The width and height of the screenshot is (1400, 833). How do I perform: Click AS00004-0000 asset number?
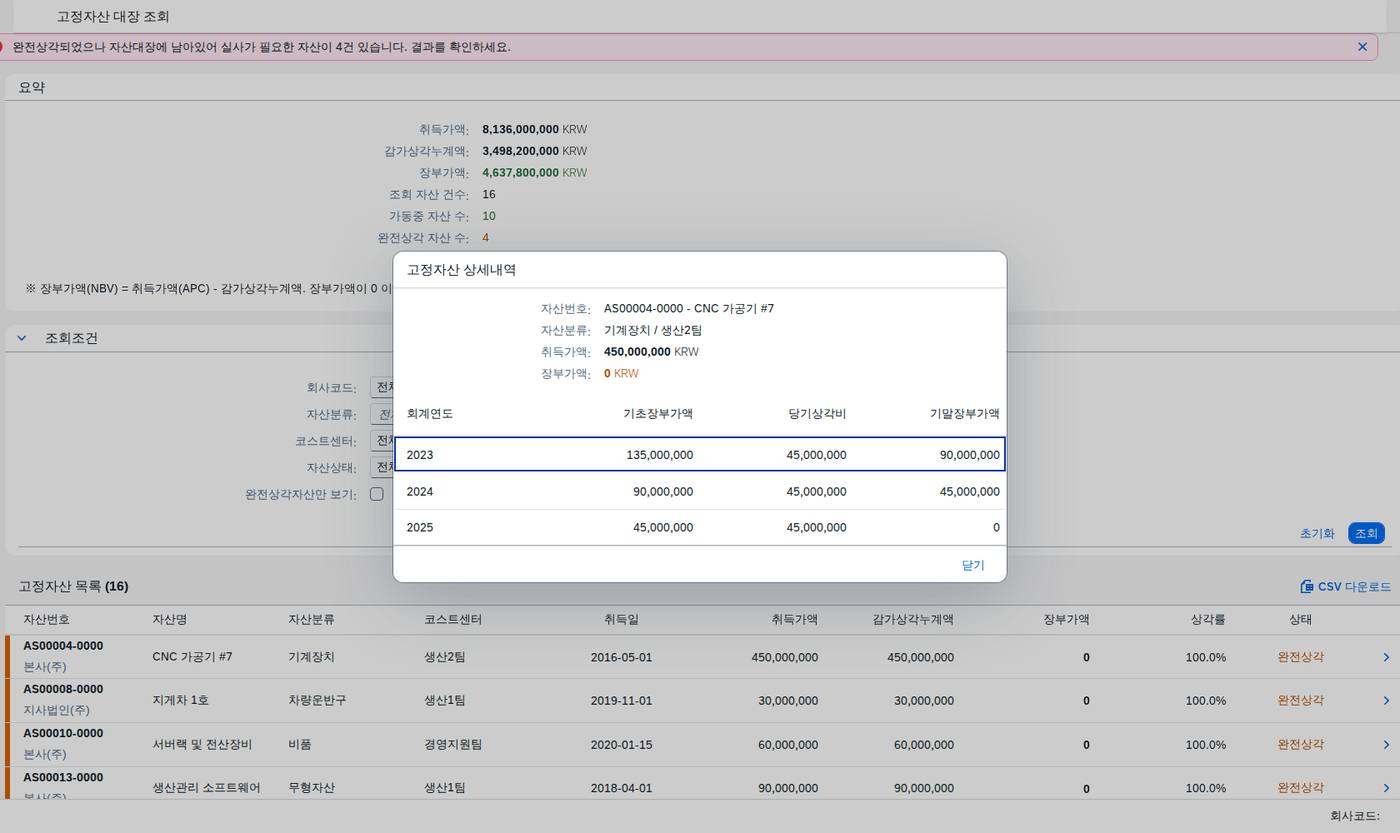point(63,646)
